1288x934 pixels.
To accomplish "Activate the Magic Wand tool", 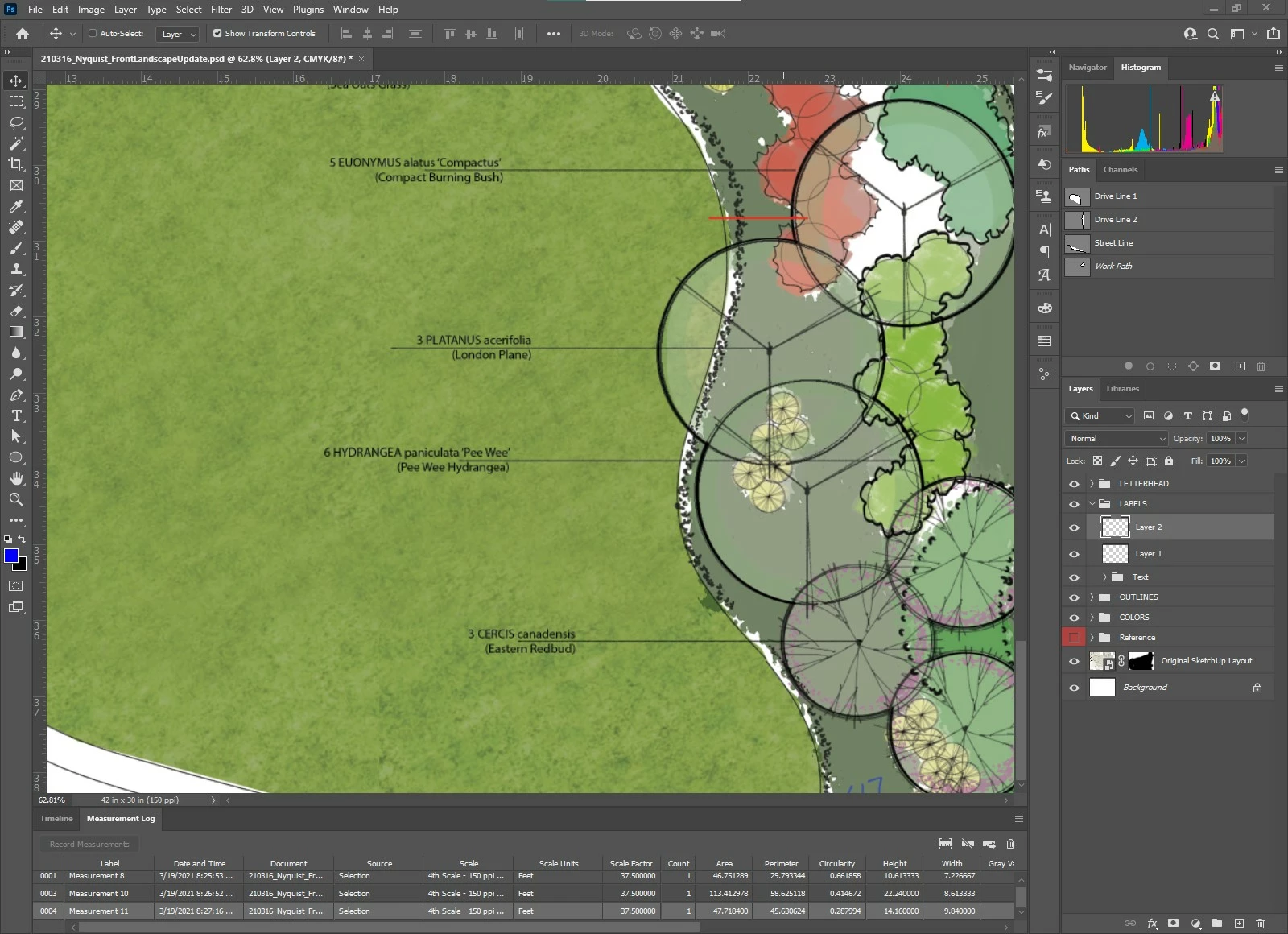I will [16, 143].
